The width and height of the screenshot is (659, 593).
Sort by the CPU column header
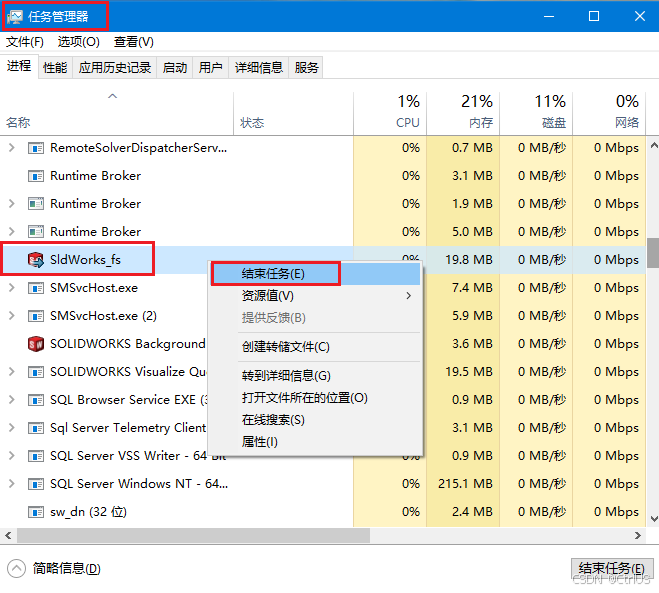click(390, 113)
